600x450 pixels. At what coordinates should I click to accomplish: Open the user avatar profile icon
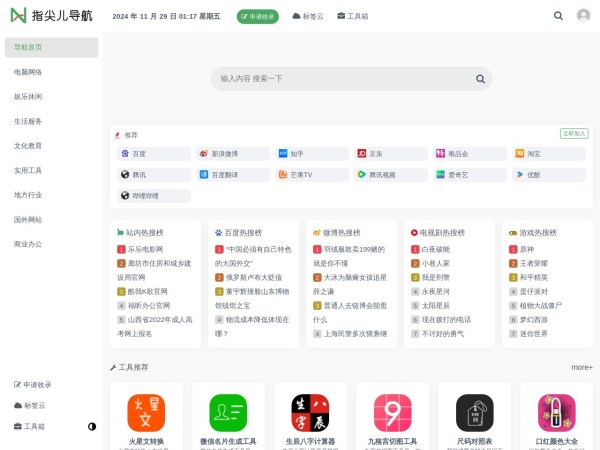coord(583,16)
